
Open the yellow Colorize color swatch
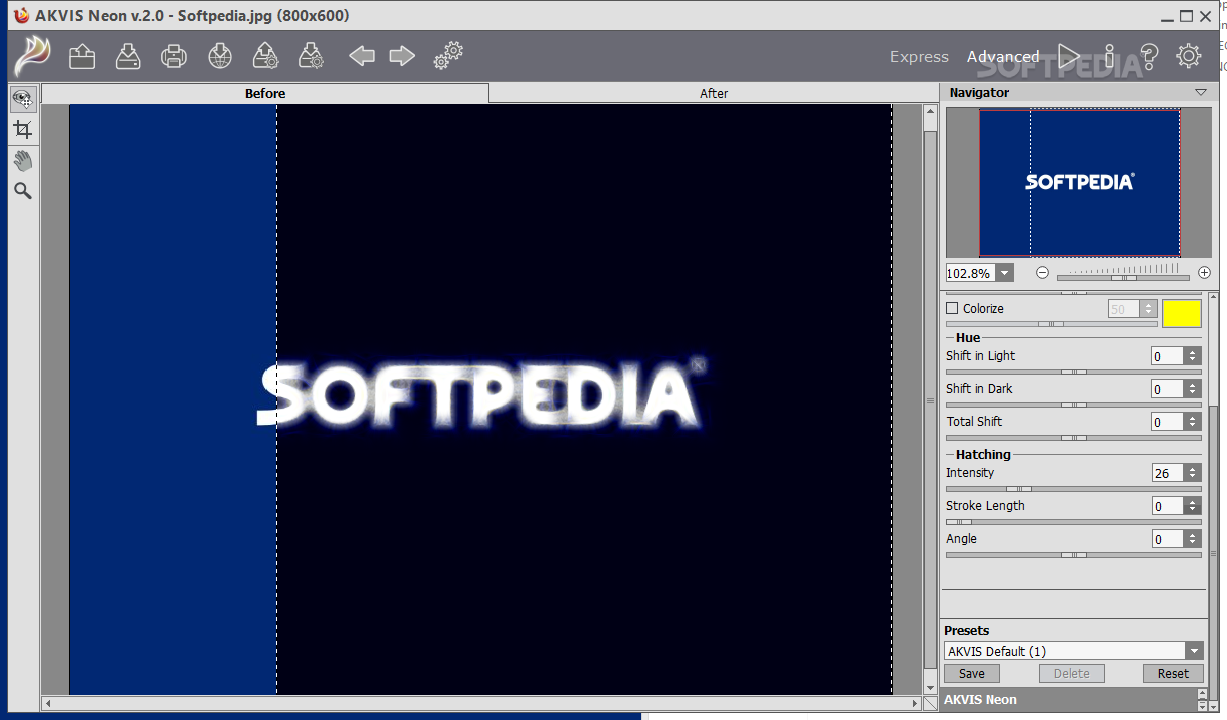coord(1181,313)
